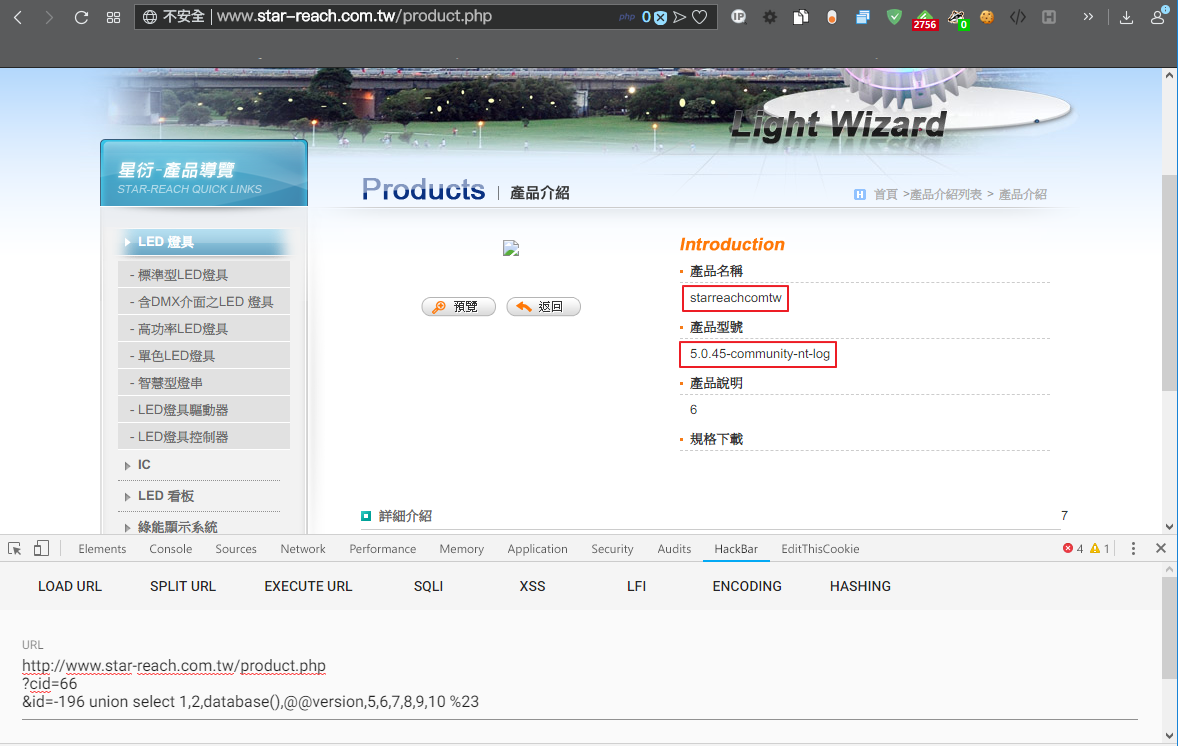Select the Performance tab

click(x=382, y=549)
